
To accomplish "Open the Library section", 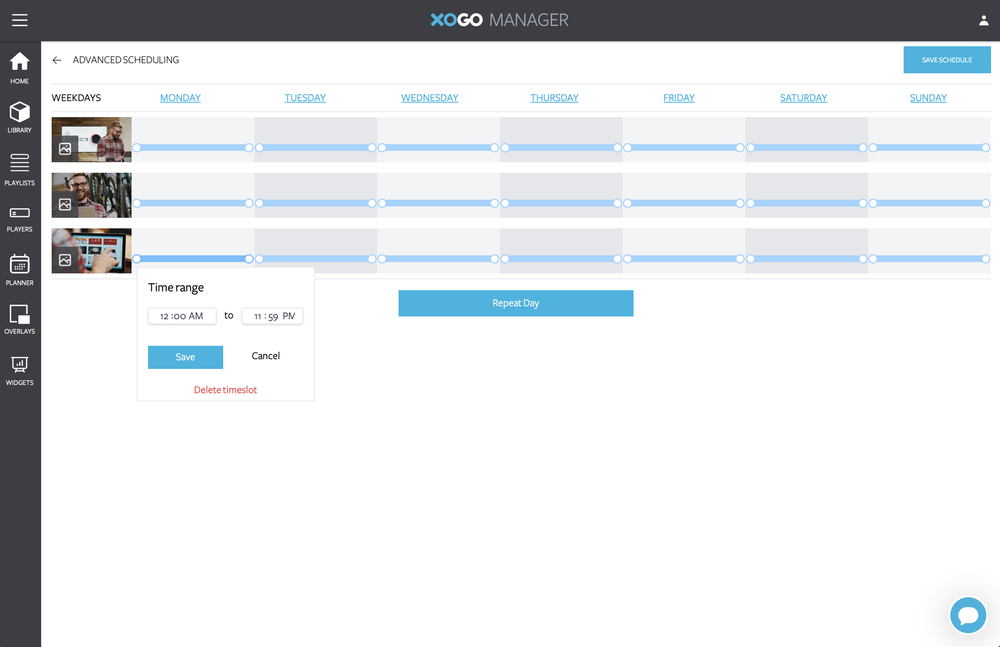I will (19, 118).
